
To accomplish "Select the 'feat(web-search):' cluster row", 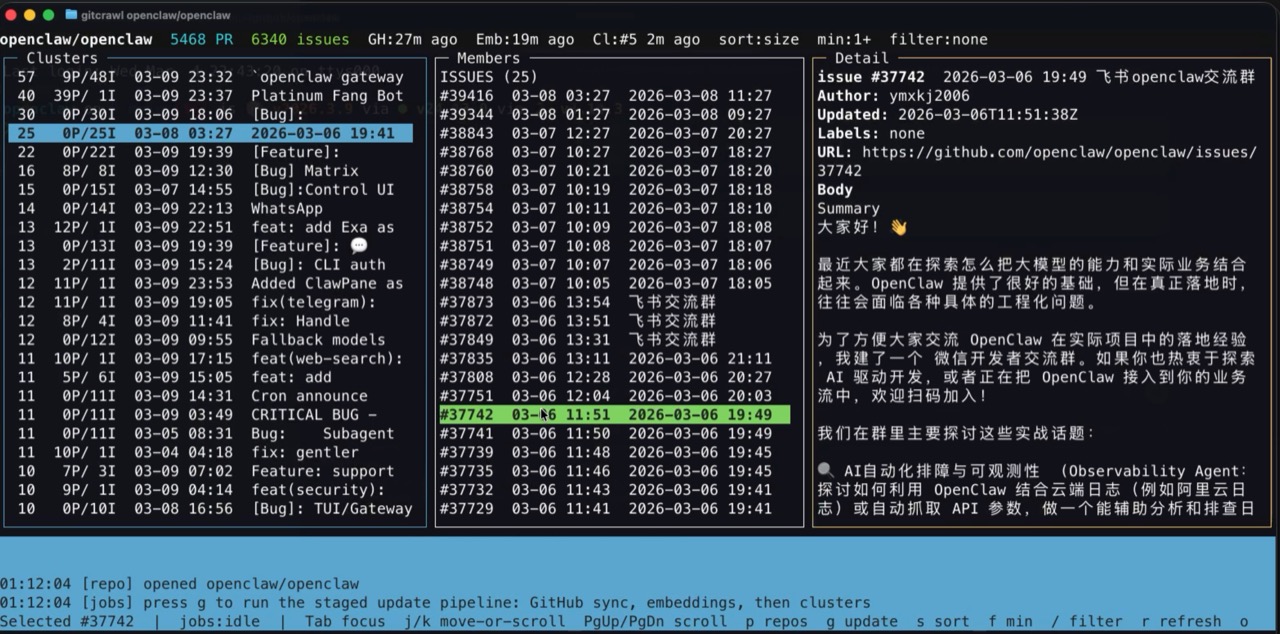I will [210, 358].
